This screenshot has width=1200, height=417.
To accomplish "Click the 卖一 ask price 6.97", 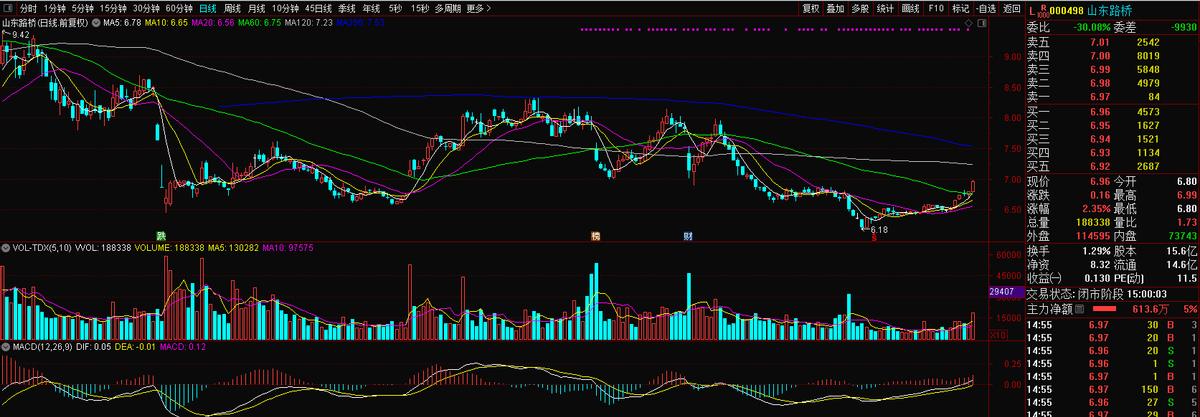I will tap(1100, 95).
